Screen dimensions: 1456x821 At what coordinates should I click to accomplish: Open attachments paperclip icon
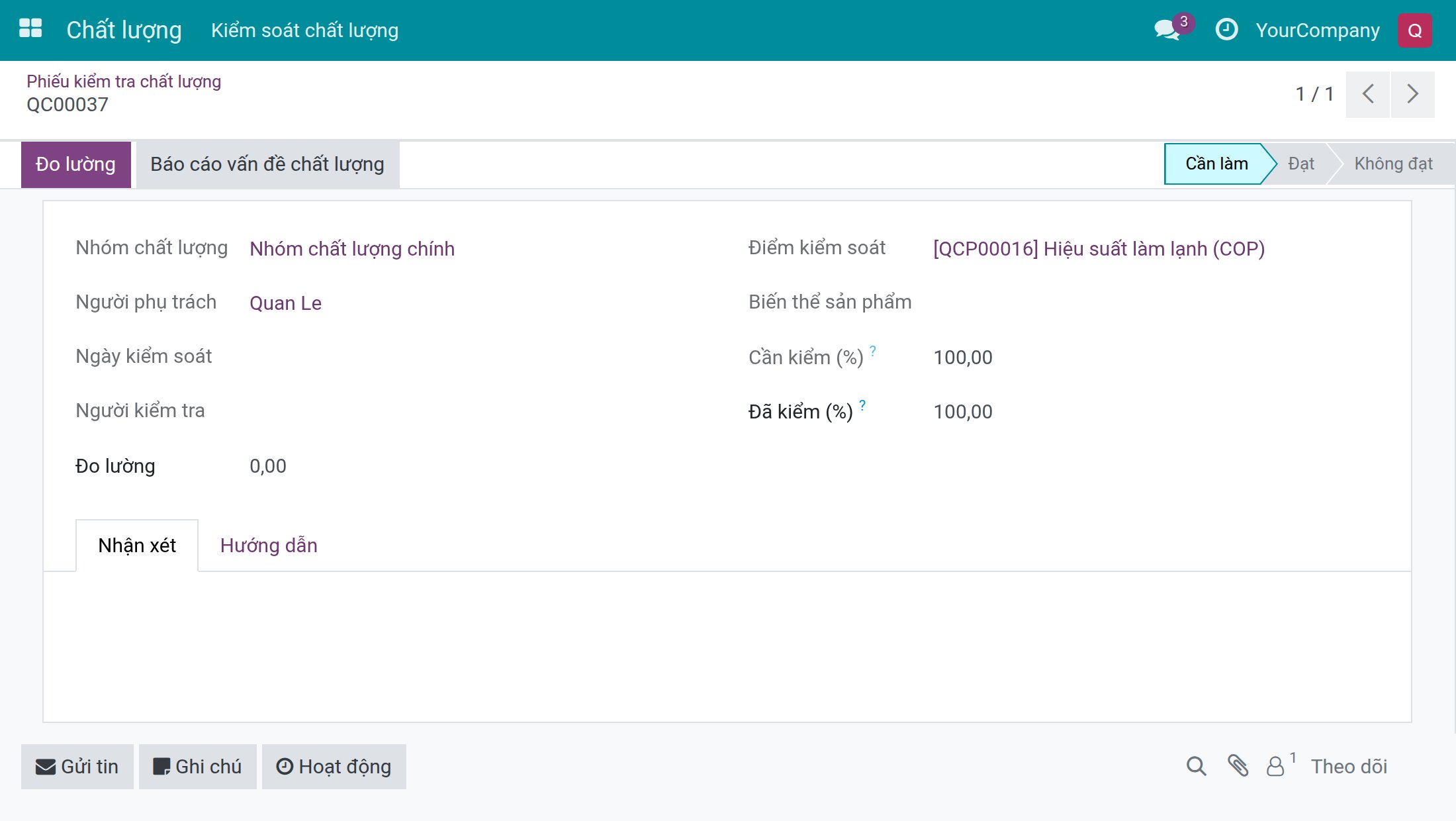point(1238,766)
